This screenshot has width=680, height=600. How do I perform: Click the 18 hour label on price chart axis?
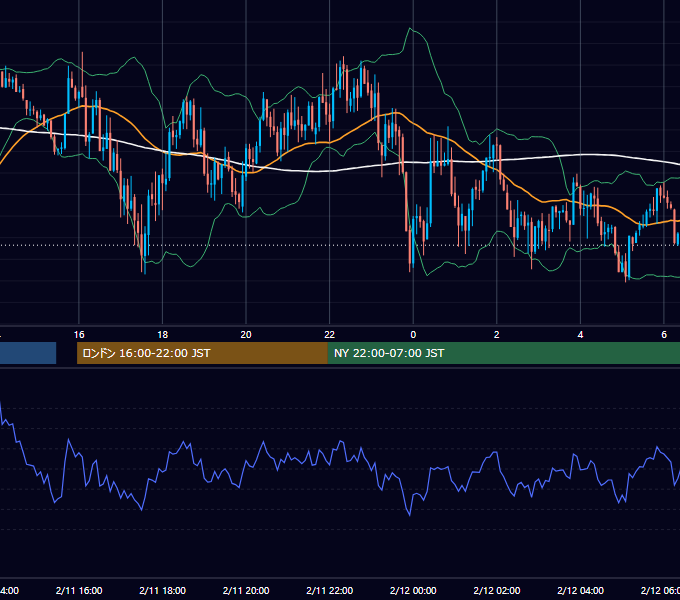click(x=163, y=335)
